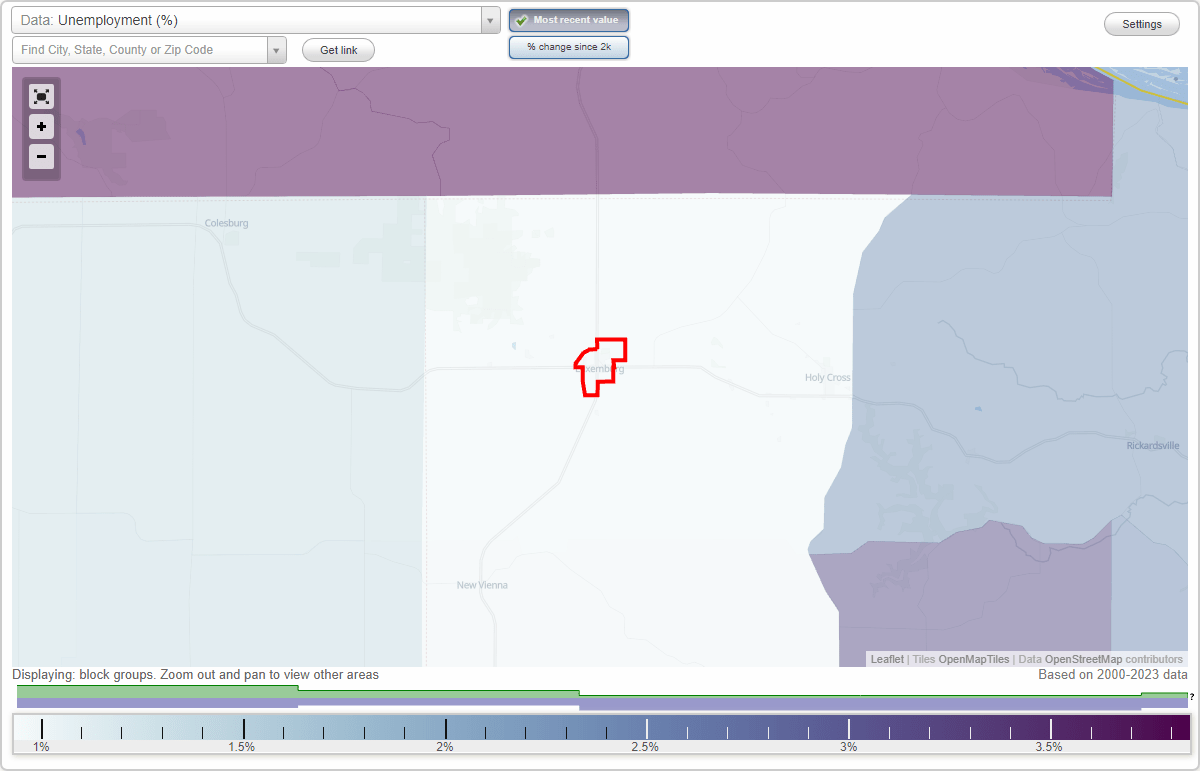Zoom out with the minus button
The width and height of the screenshot is (1200, 771).
pyautogui.click(x=41, y=156)
